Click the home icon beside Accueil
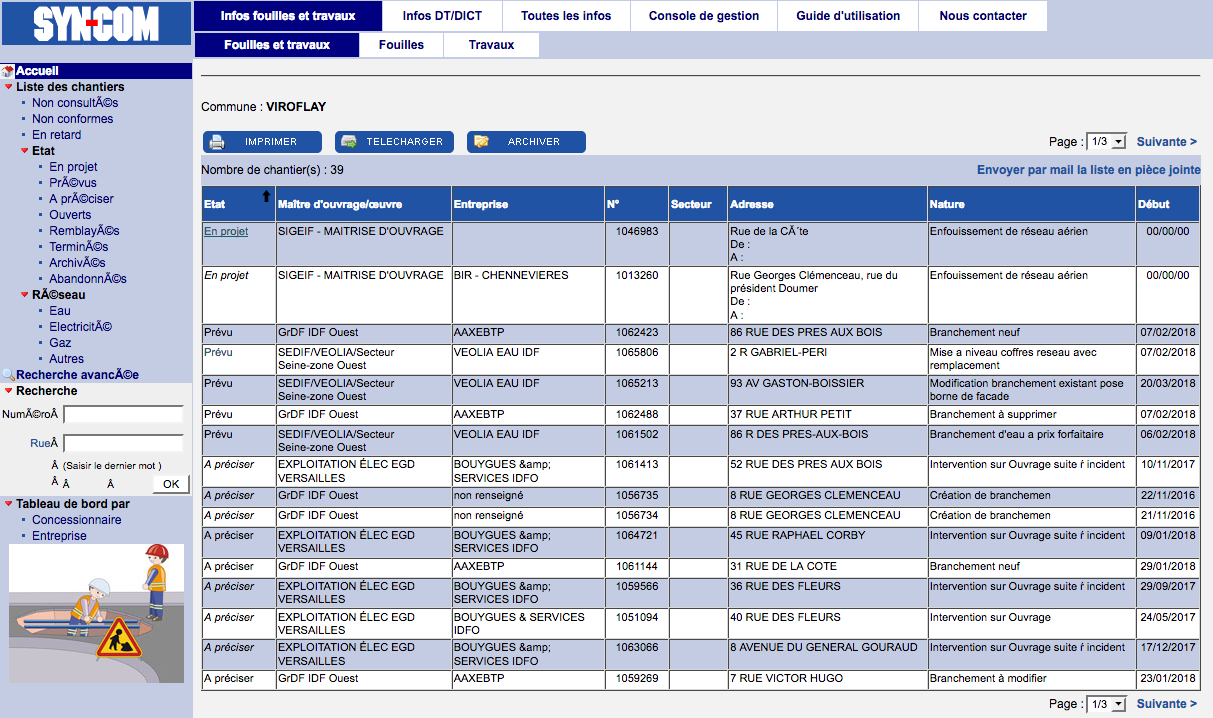 (8, 71)
